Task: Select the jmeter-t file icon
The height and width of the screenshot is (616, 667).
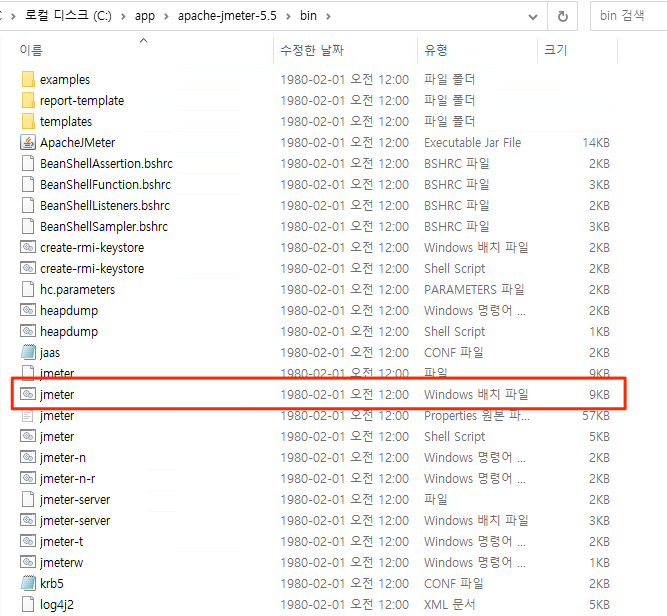Action: click(x=28, y=542)
